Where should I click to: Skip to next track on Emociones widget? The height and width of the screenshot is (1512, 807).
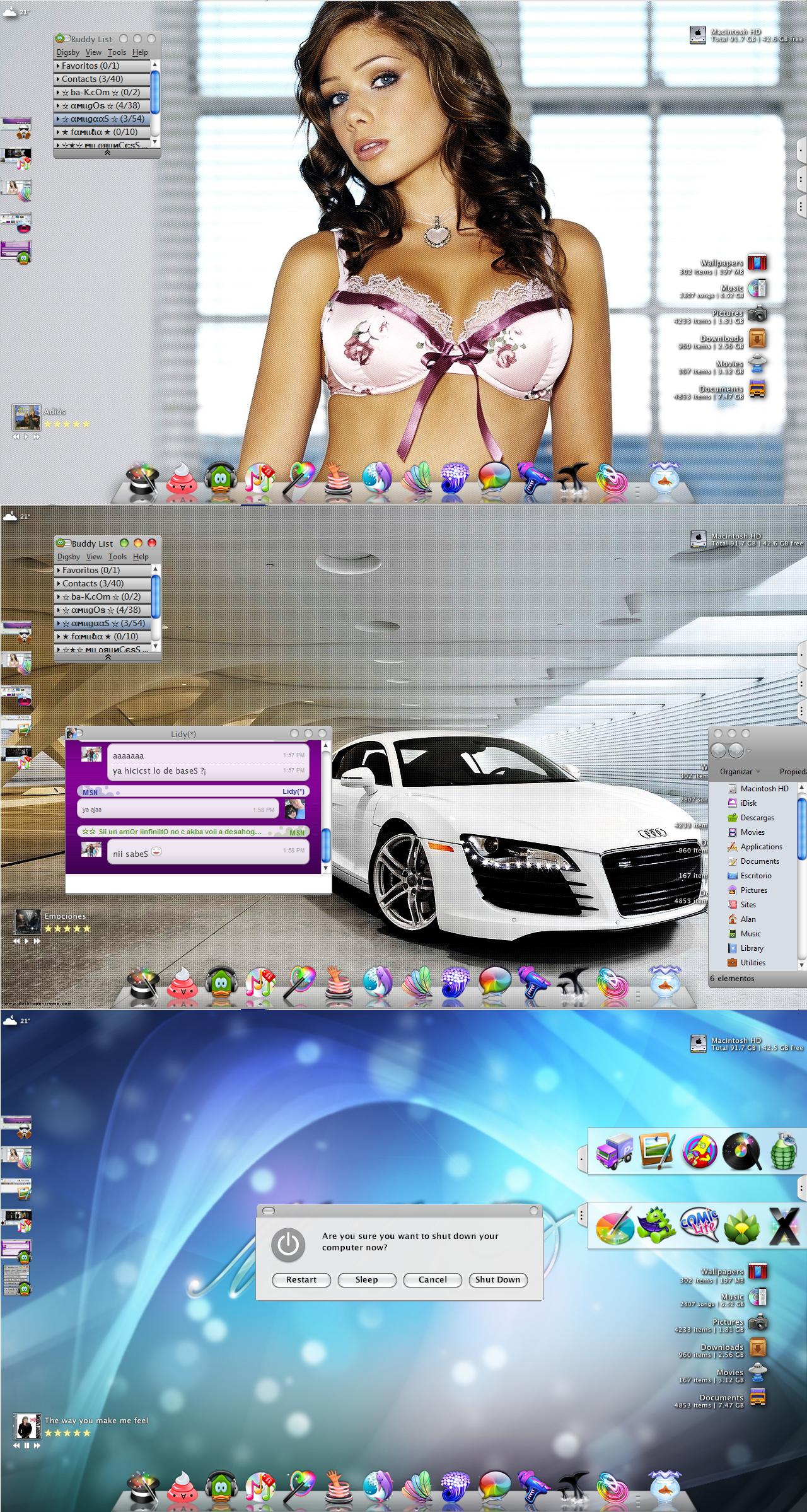tap(37, 941)
